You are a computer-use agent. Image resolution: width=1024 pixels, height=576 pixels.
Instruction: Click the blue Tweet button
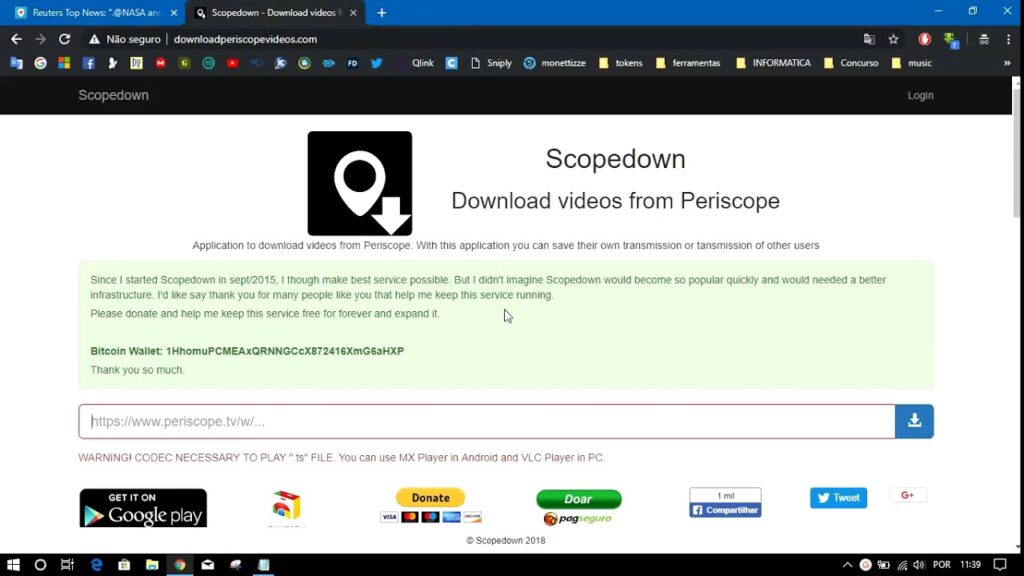[x=839, y=498]
